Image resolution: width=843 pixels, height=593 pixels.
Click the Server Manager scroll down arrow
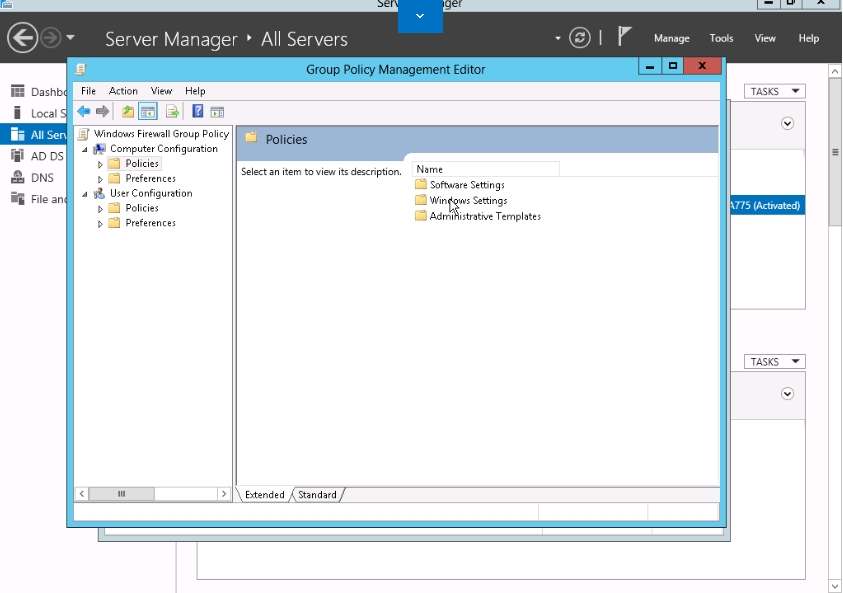[834, 585]
